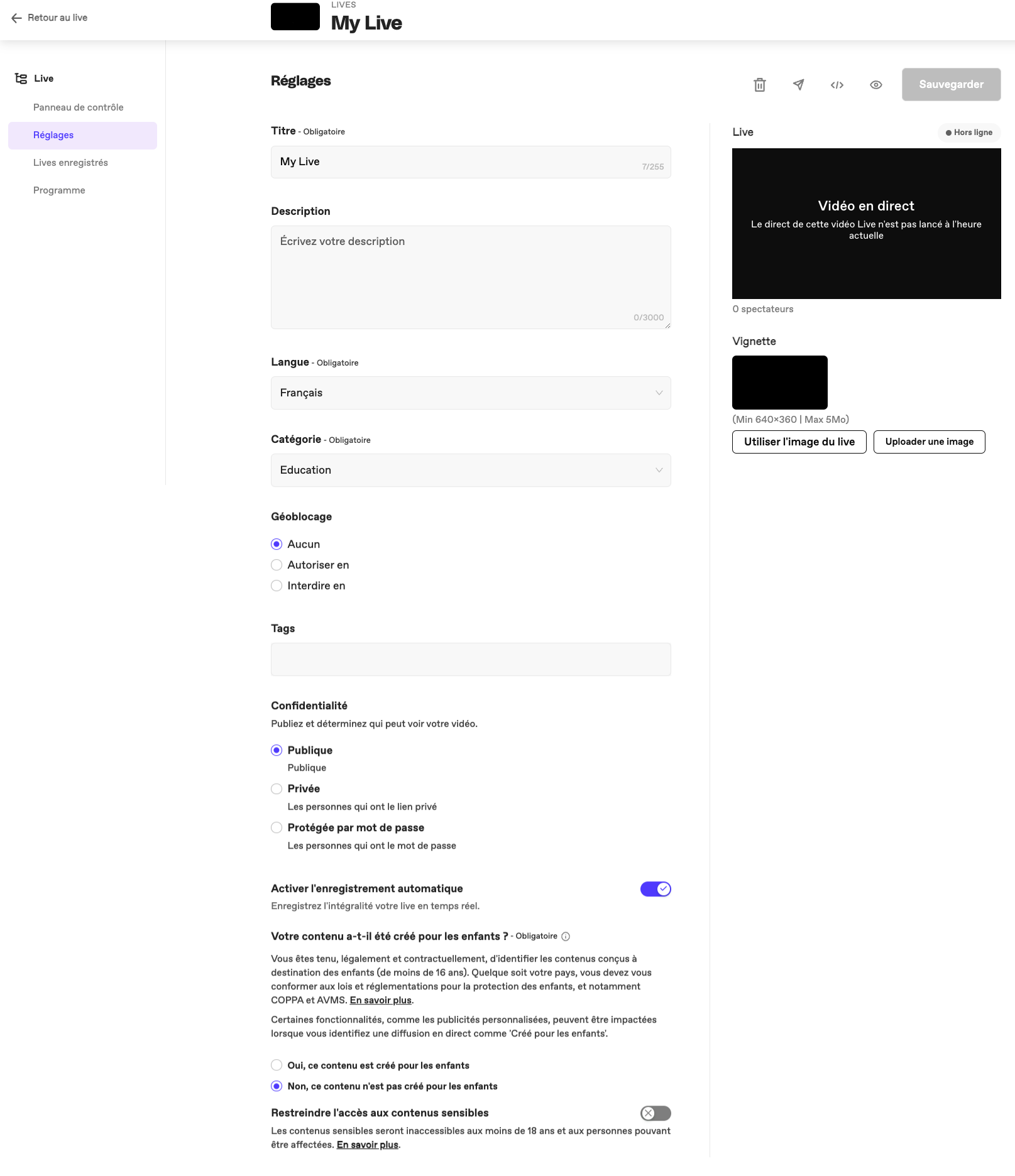This screenshot has height=1176, width=1015.
Task: Click the 0 spectateurs text
Action: pos(763,309)
